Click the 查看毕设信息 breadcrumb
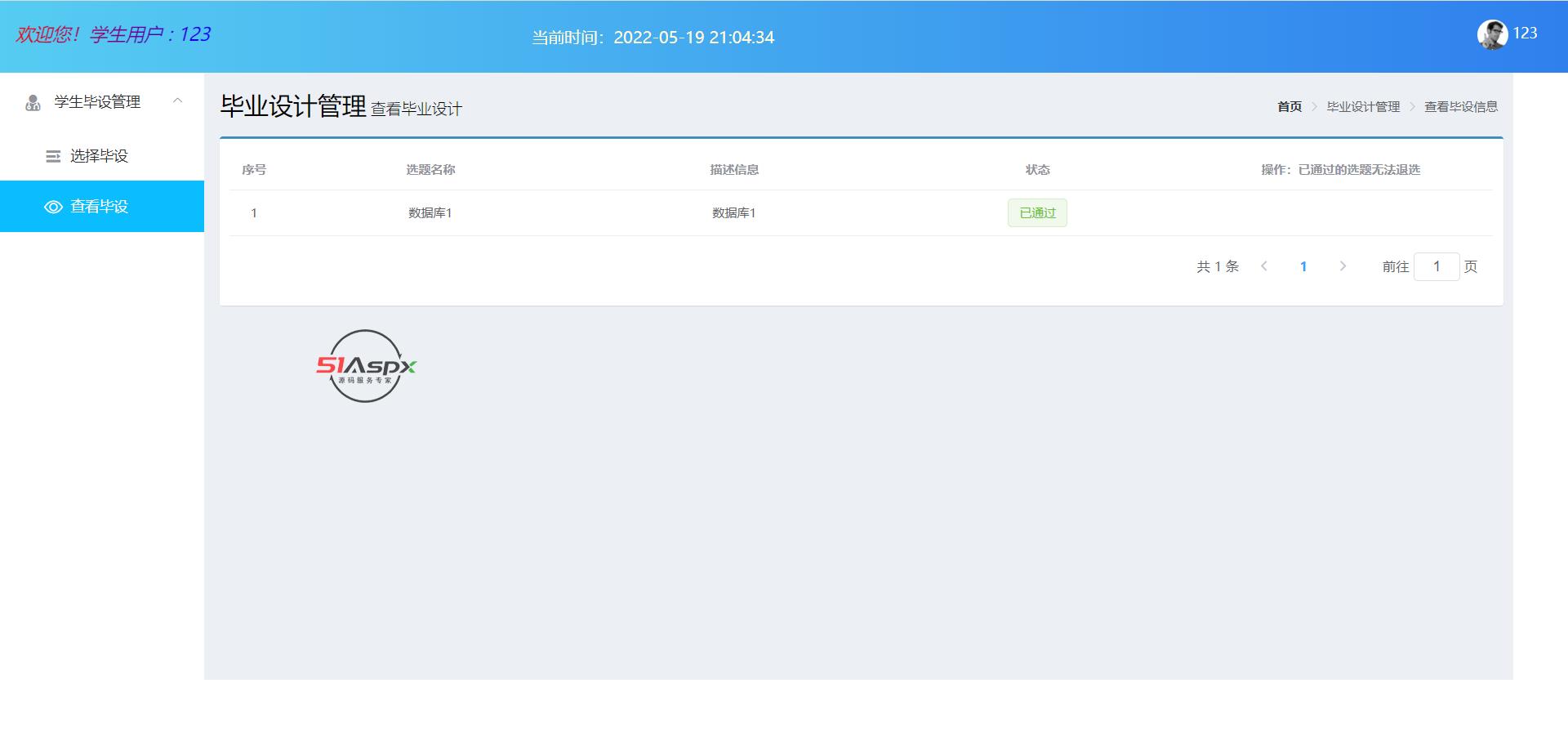This screenshot has width=1568, height=737. click(x=1461, y=107)
